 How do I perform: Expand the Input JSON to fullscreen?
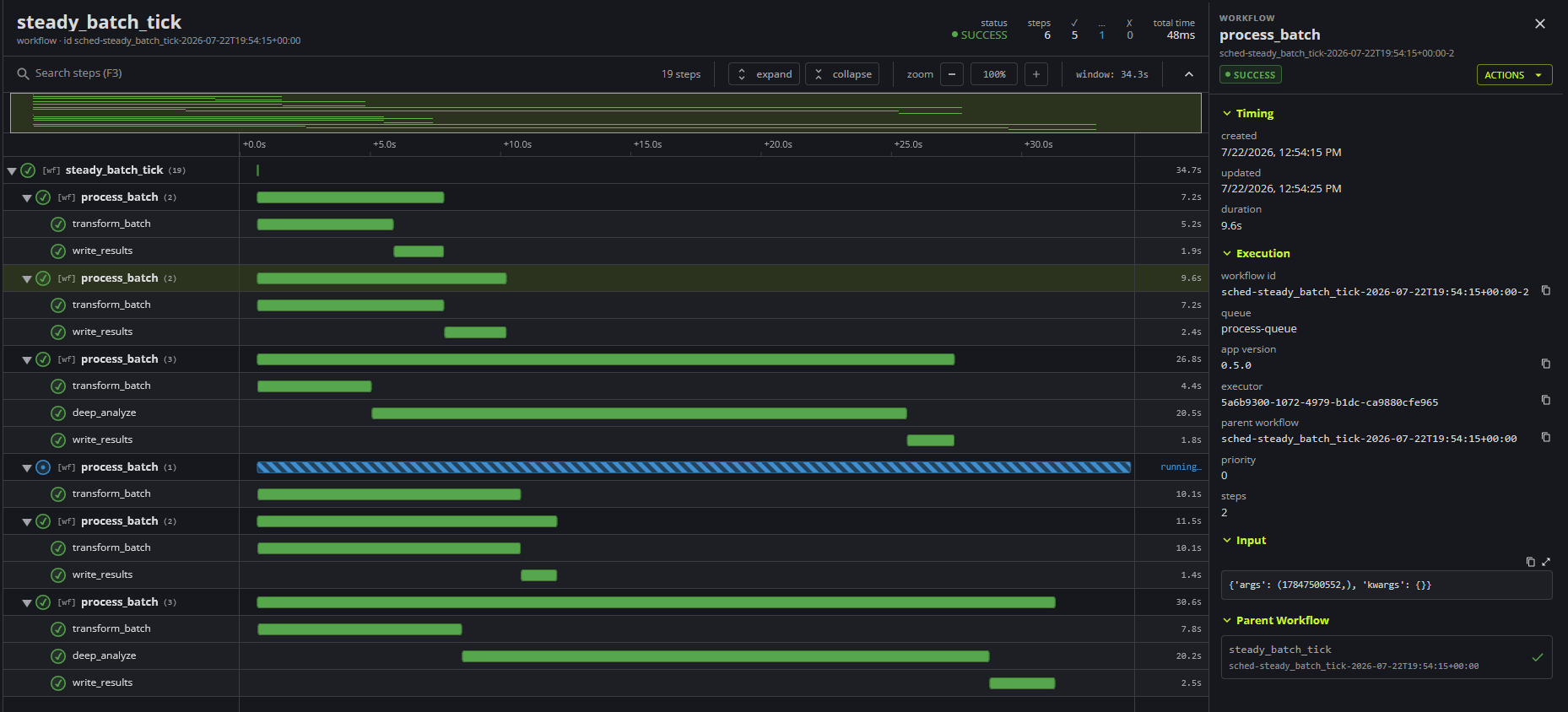coord(1546,562)
